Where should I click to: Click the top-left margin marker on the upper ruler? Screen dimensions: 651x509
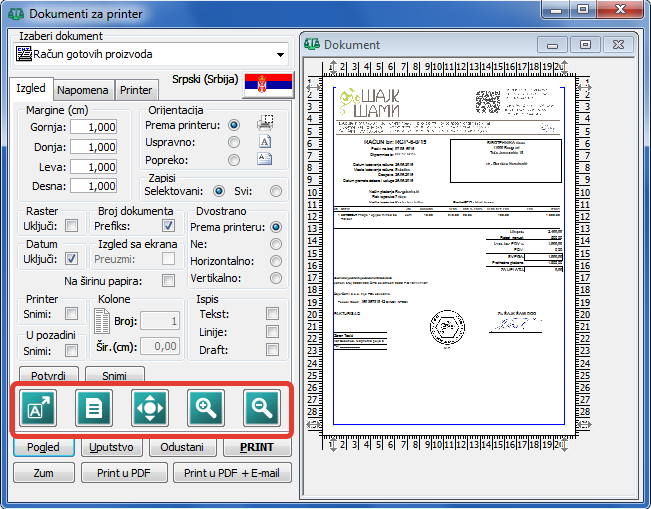[333, 67]
